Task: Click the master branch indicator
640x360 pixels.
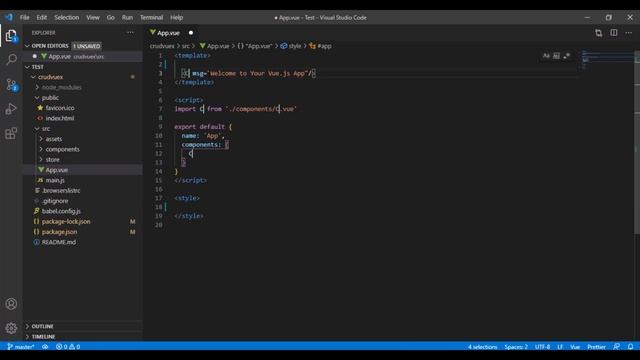Action: pyautogui.click(x=20, y=347)
